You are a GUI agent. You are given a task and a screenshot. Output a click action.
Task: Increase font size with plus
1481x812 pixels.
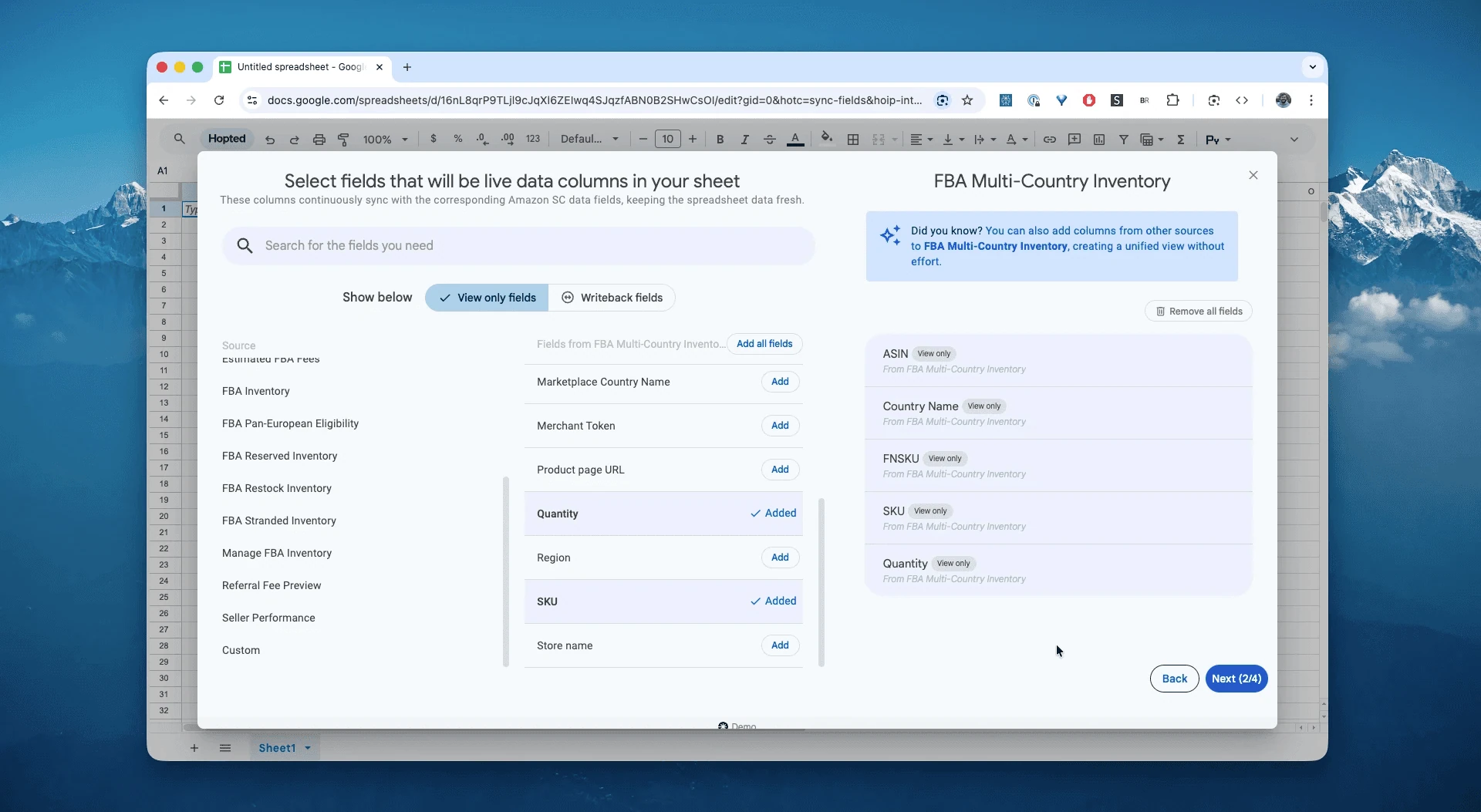point(693,139)
